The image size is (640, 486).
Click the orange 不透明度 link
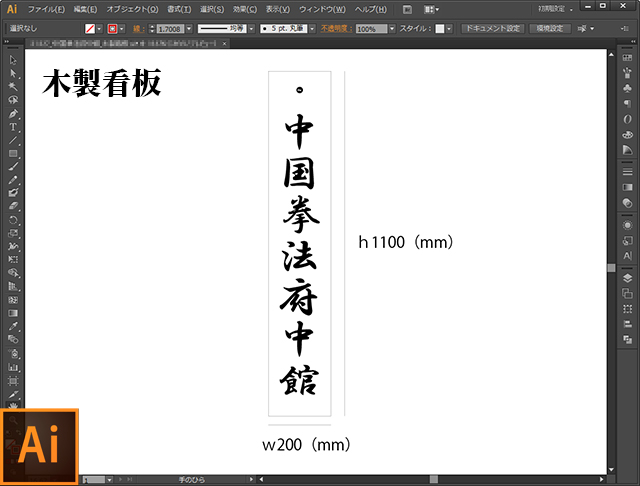336,29
